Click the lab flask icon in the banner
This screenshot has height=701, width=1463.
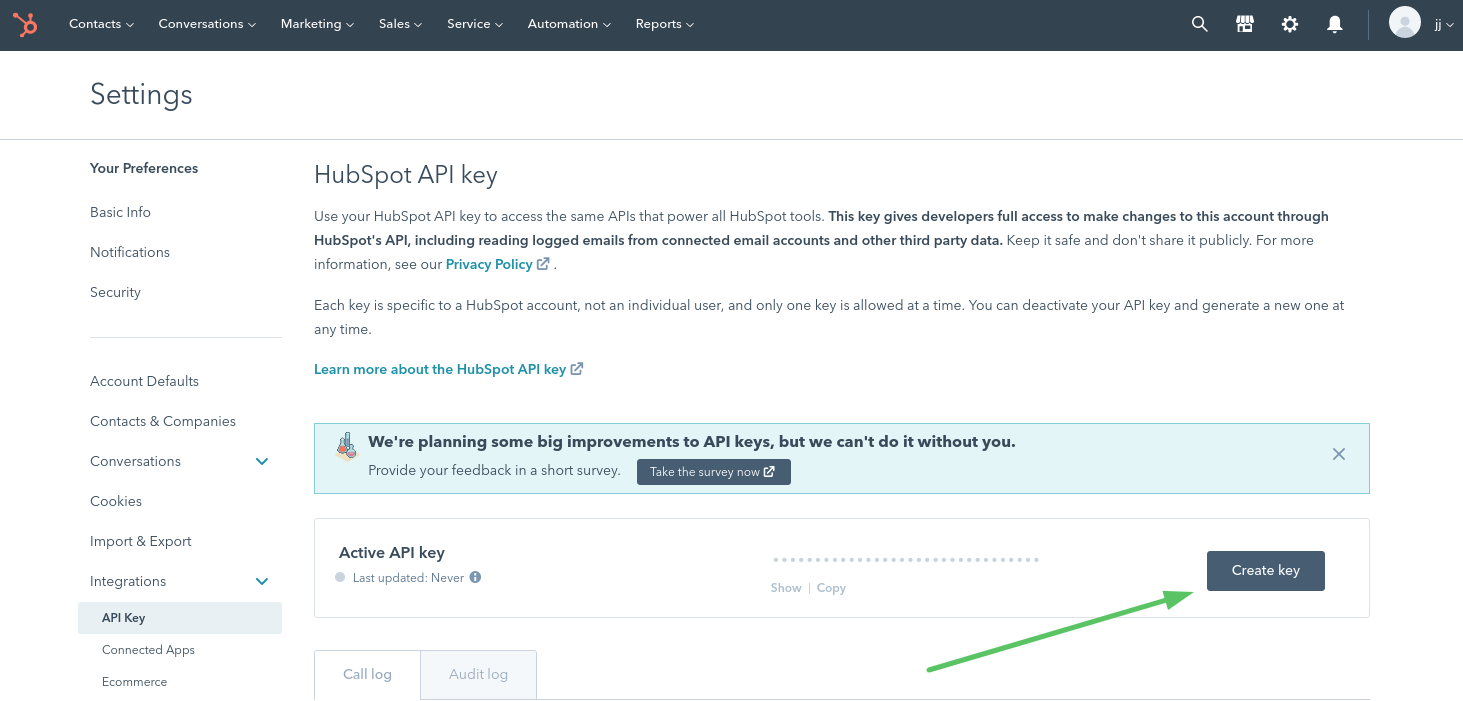[x=346, y=446]
